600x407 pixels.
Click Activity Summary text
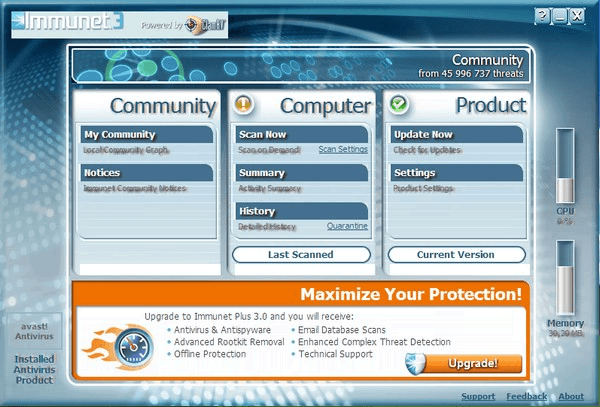(270, 188)
